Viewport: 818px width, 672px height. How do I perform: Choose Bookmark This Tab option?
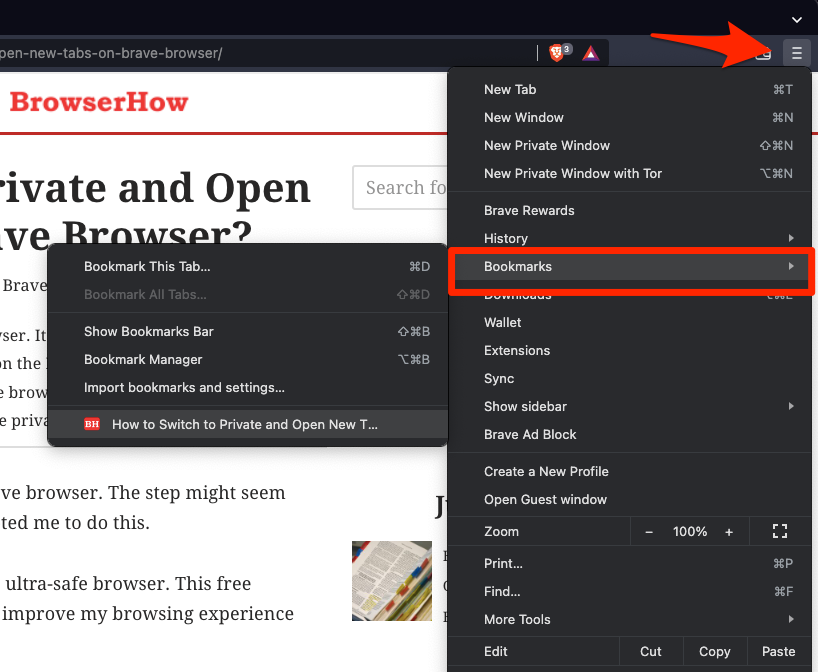147,266
